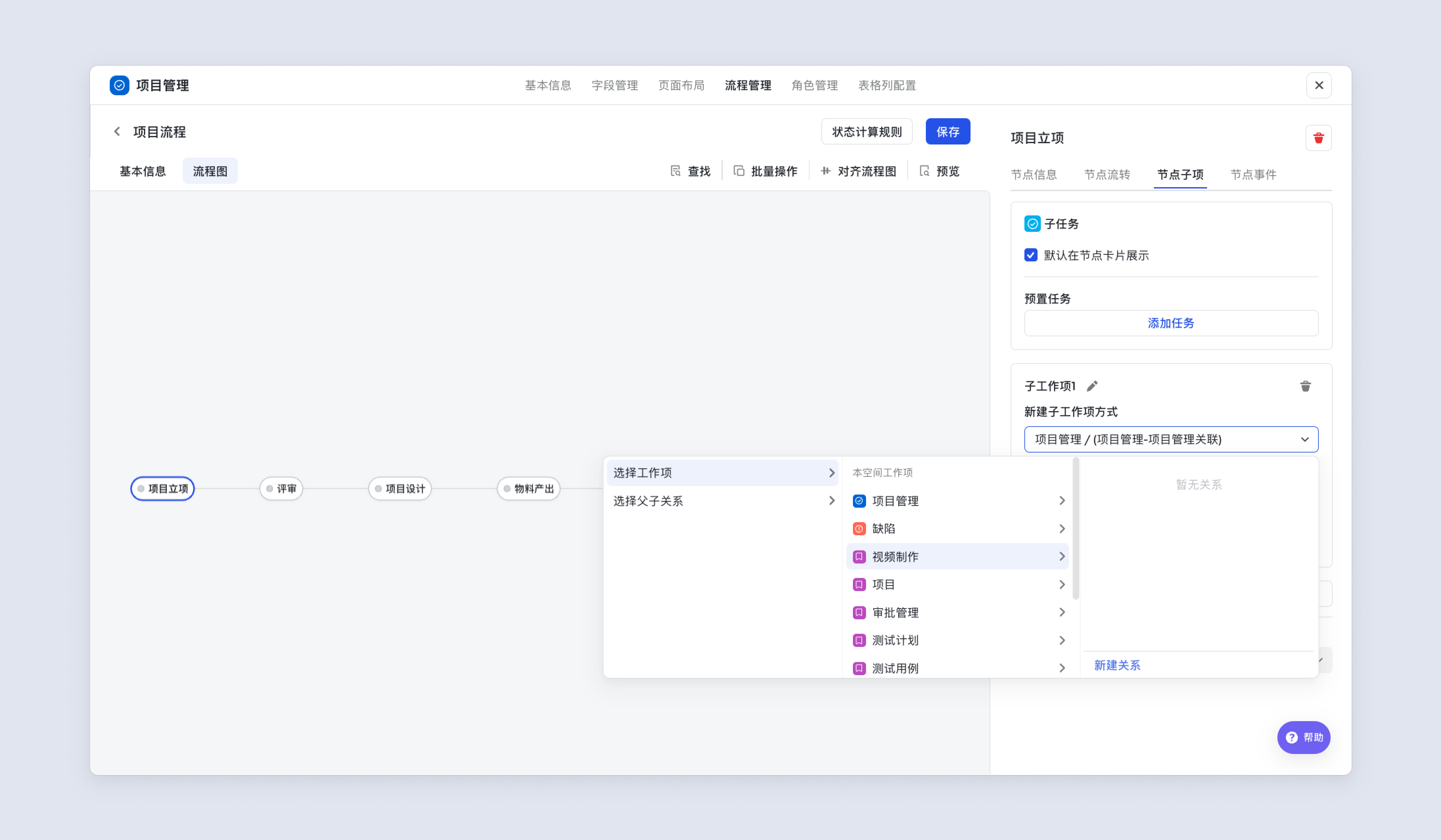This screenshot has width=1441, height=840.
Task: Click the work item list scrollbar
Action: click(1076, 528)
